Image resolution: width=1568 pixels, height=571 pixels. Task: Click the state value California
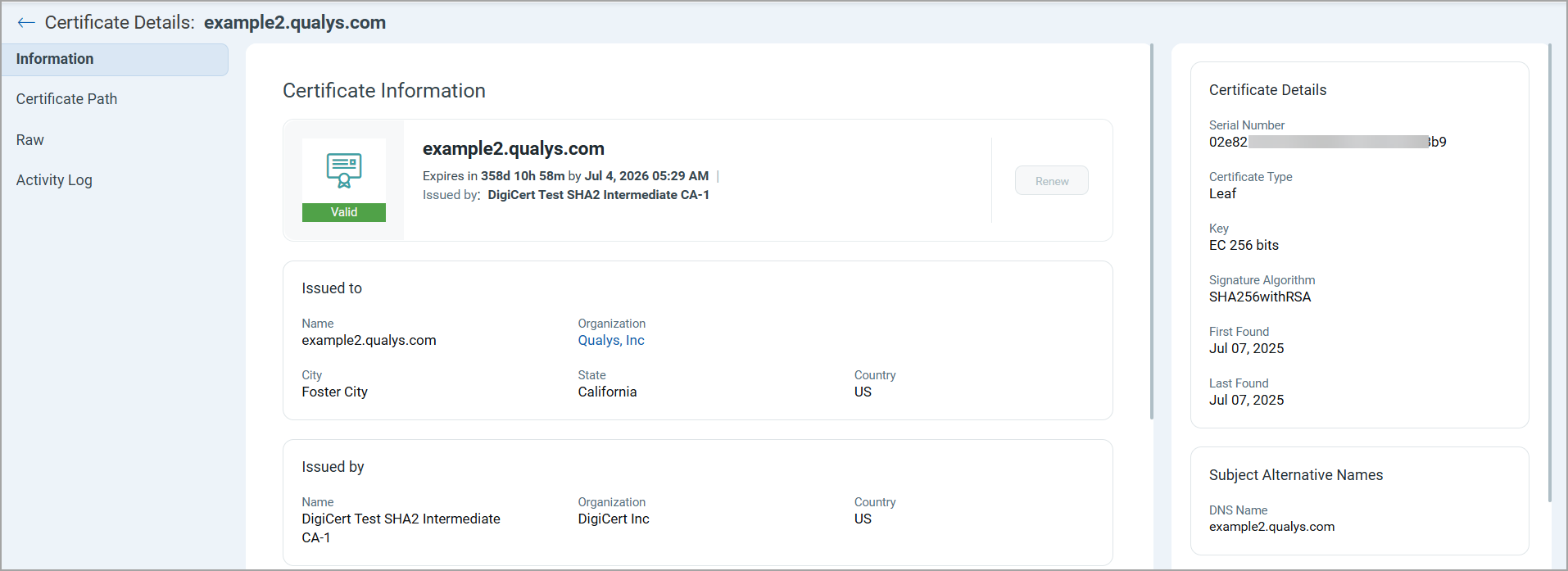[607, 392]
